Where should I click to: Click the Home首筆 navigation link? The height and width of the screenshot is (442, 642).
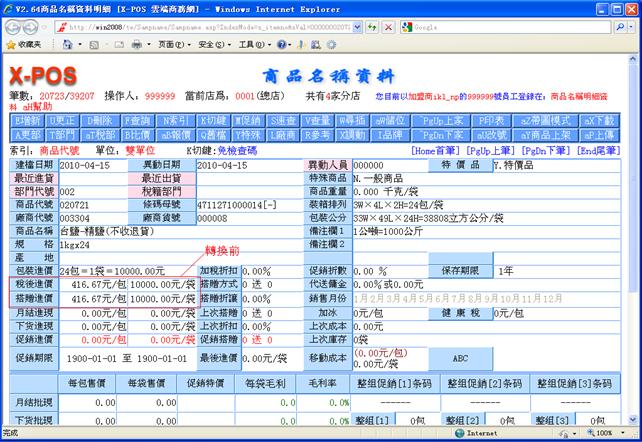435,149
